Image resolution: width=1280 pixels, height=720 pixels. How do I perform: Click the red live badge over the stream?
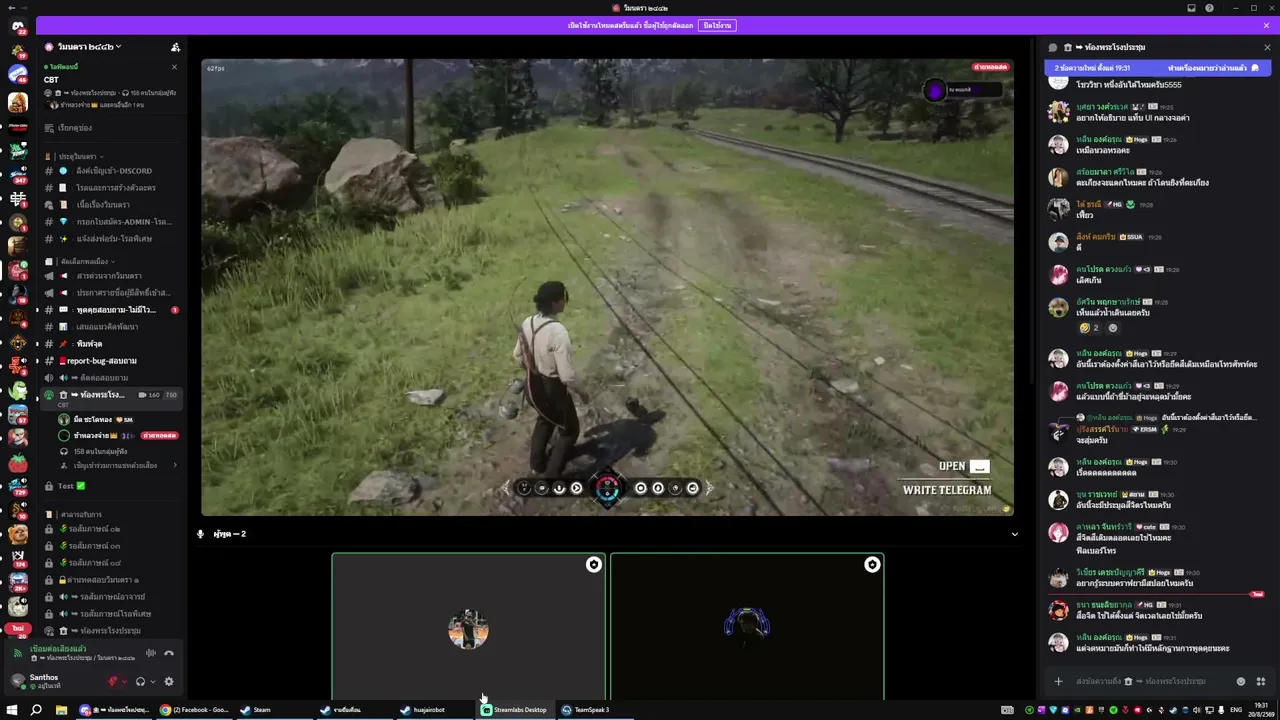tap(990, 67)
